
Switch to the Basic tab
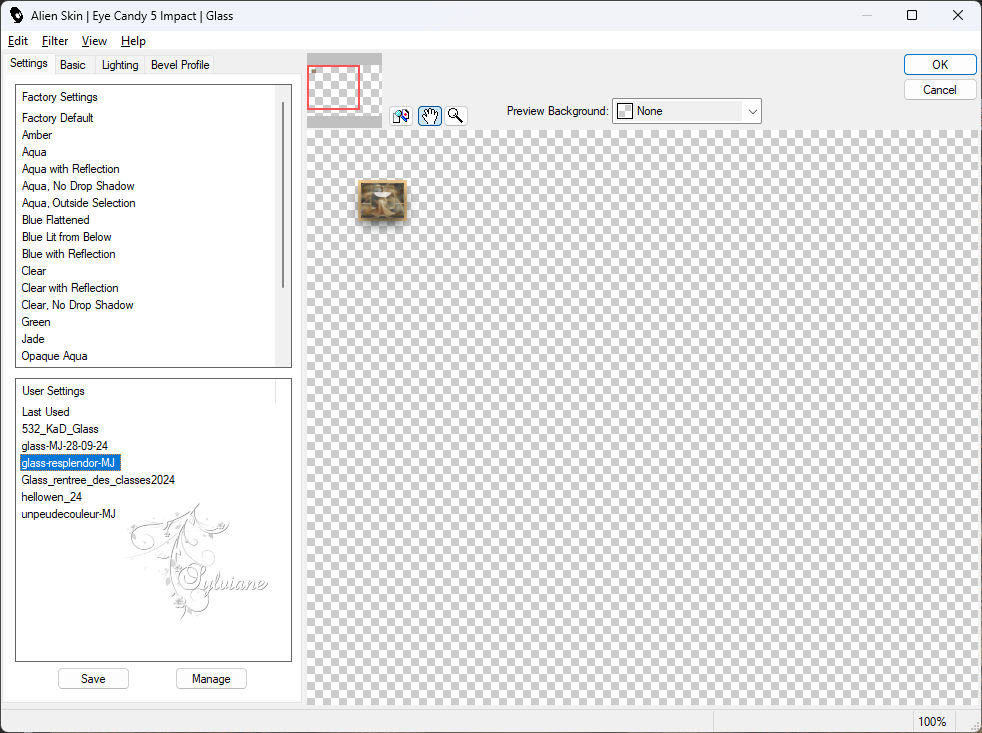tap(73, 65)
